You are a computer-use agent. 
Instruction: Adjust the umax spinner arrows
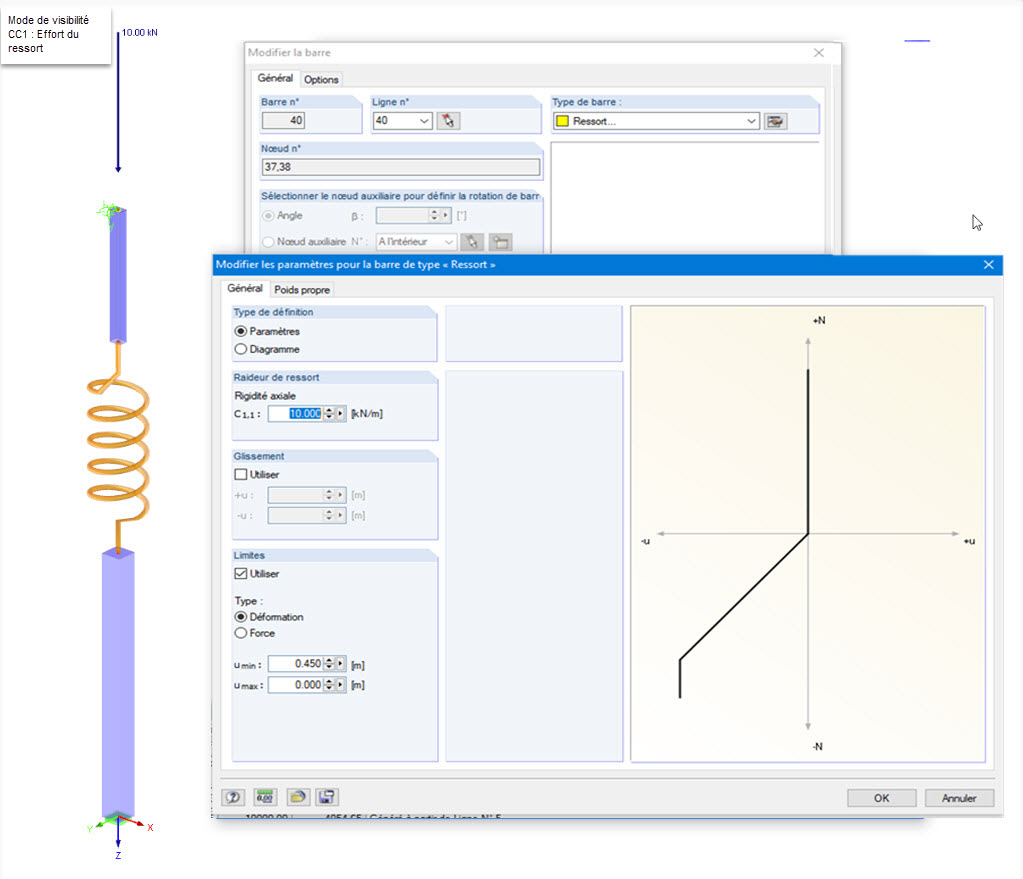[x=329, y=685]
